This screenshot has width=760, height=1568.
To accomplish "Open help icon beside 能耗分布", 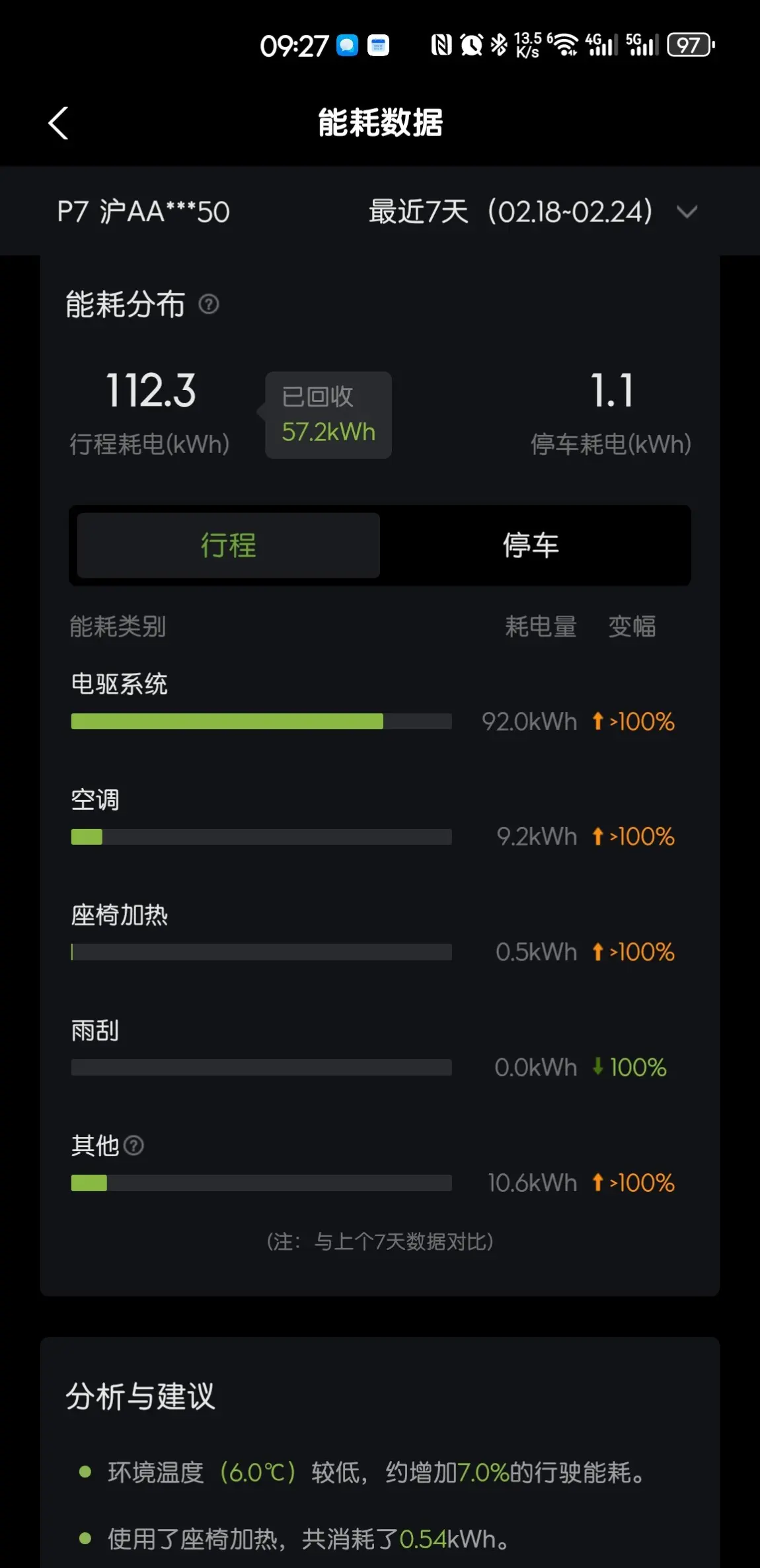I will click(209, 305).
